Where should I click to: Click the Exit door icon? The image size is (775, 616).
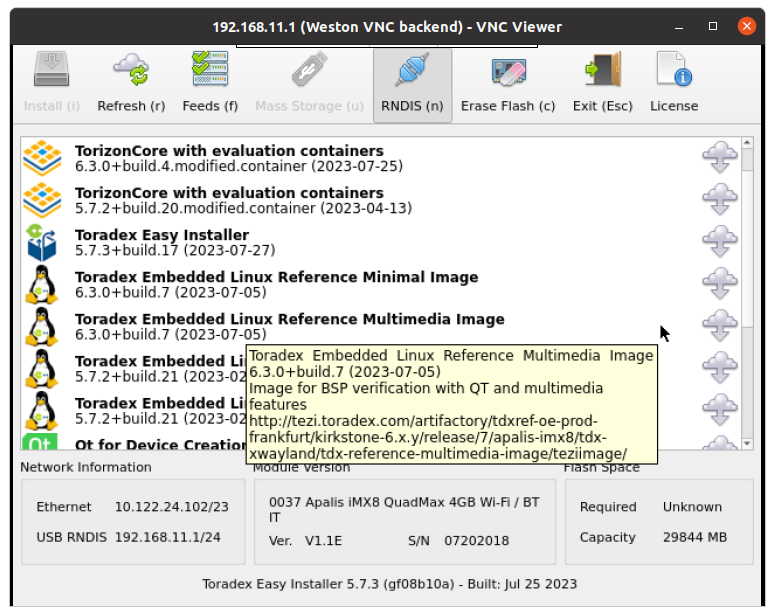pos(603,74)
